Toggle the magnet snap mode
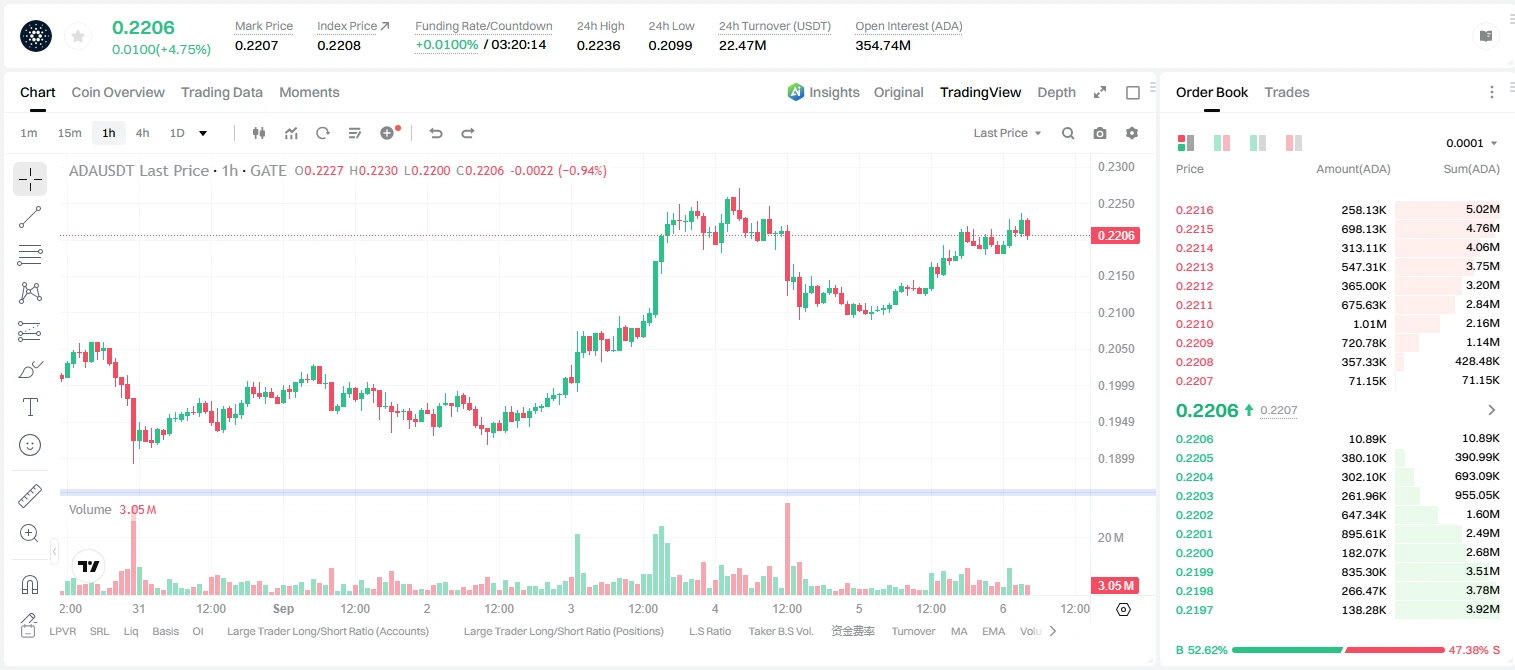This screenshot has width=1515, height=670. (x=30, y=584)
